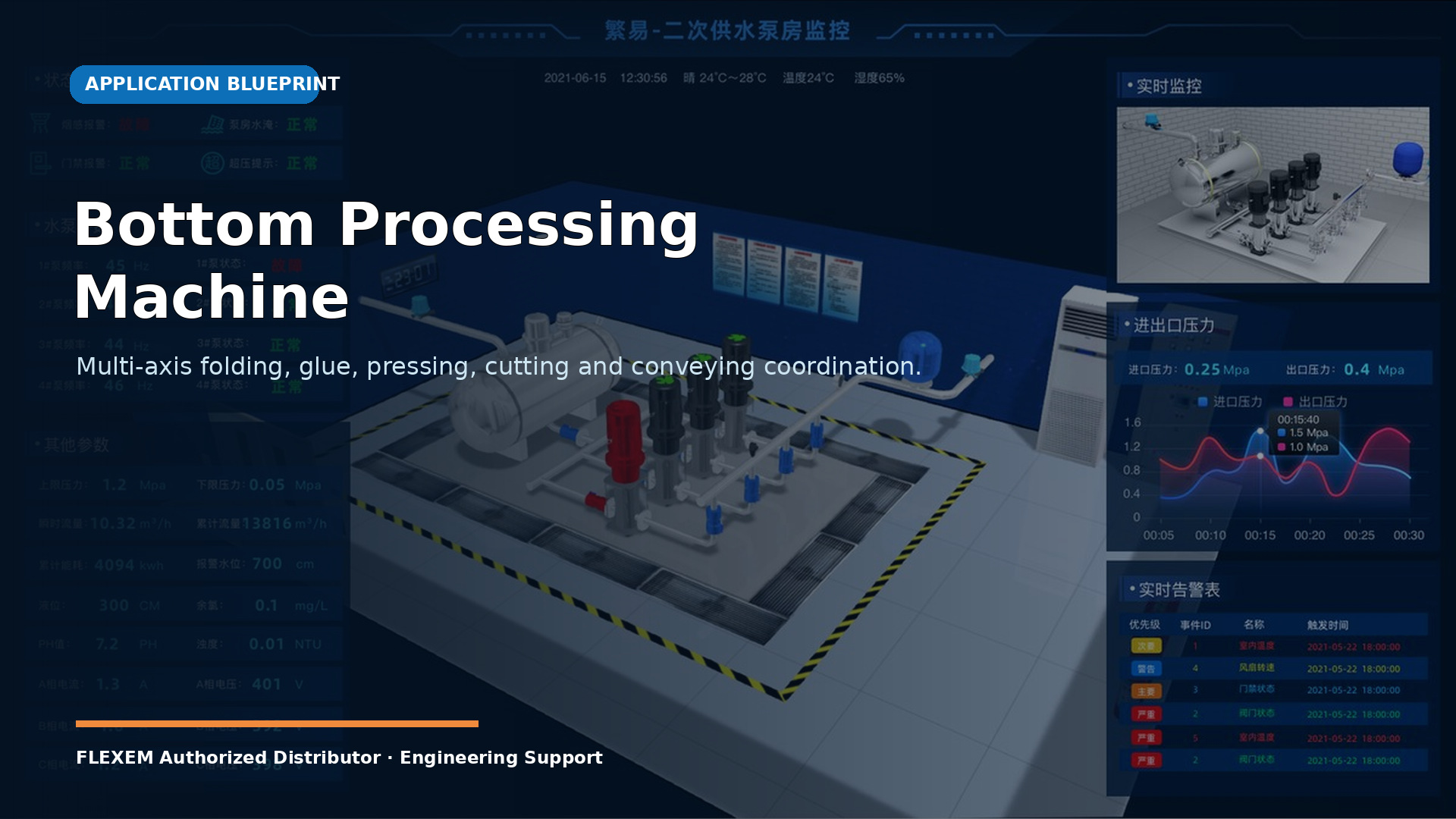The image size is (1456, 819).
Task: Click the Multi-axis folding subtitle line
Action: 498,366
